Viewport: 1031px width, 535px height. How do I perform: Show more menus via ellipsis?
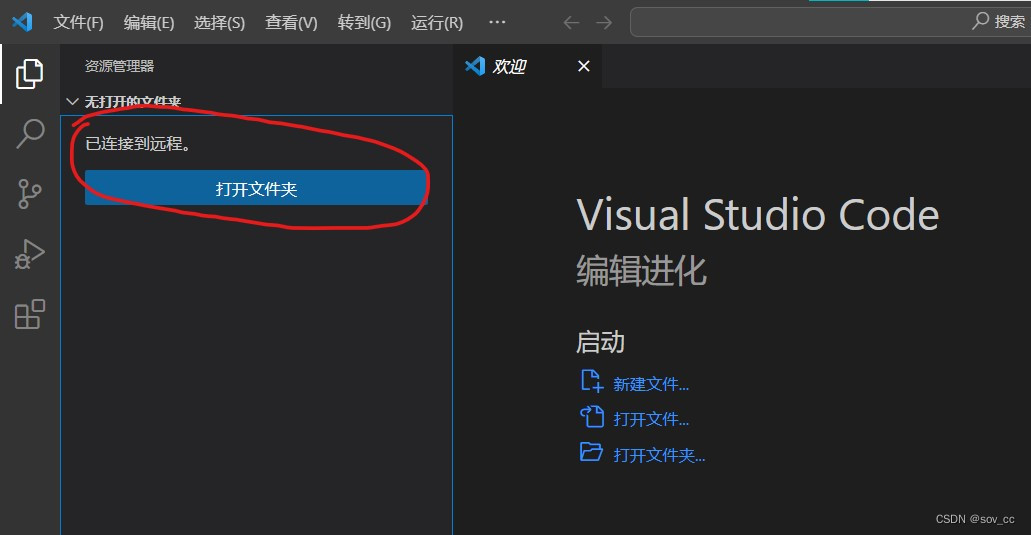(x=497, y=22)
